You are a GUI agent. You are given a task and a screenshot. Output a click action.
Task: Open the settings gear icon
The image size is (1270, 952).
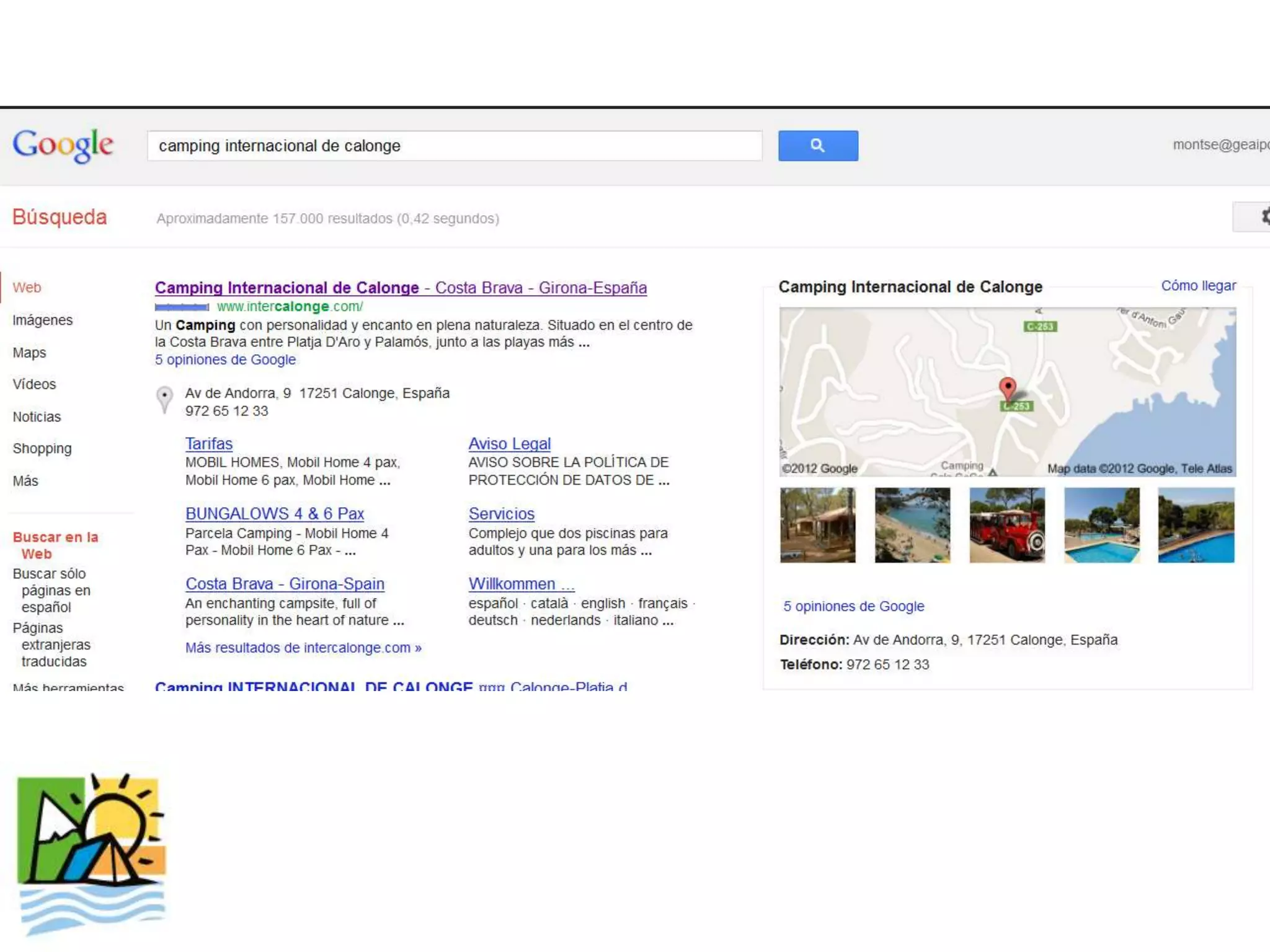click(x=1263, y=216)
